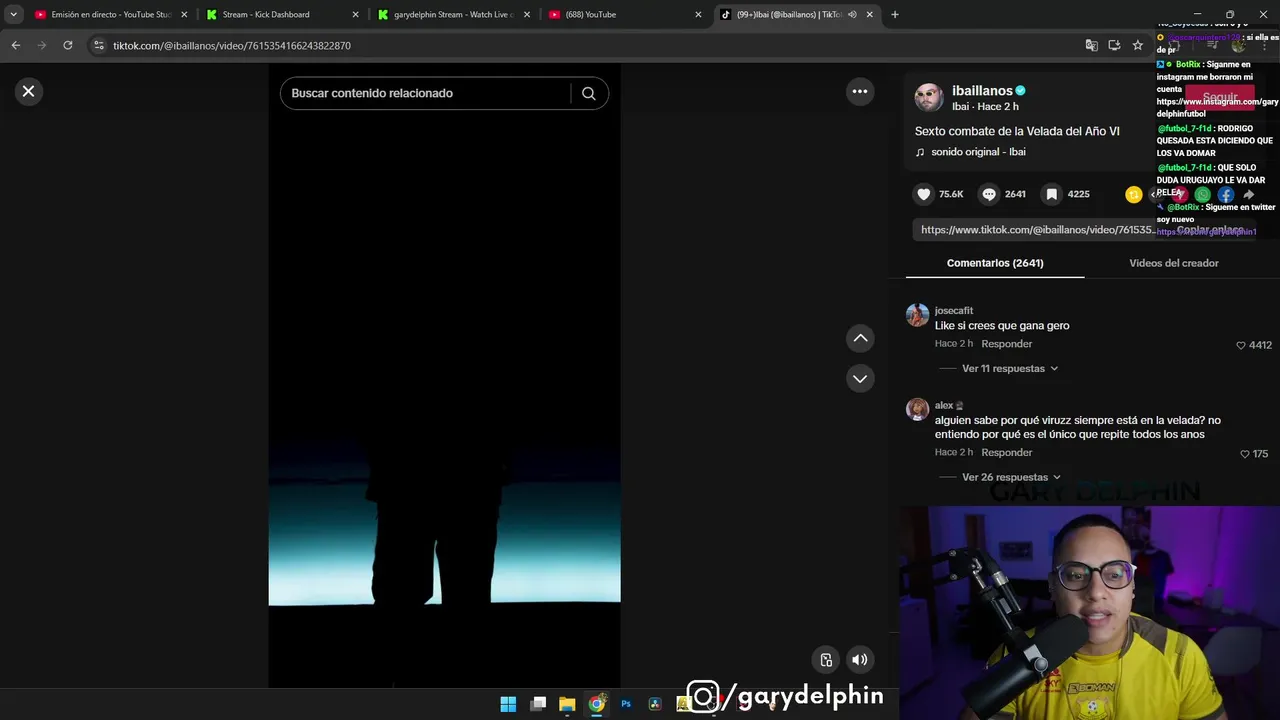Screen dimensions: 1280x720
Task: Bookmark this page with the star icon
Action: coord(1137,45)
